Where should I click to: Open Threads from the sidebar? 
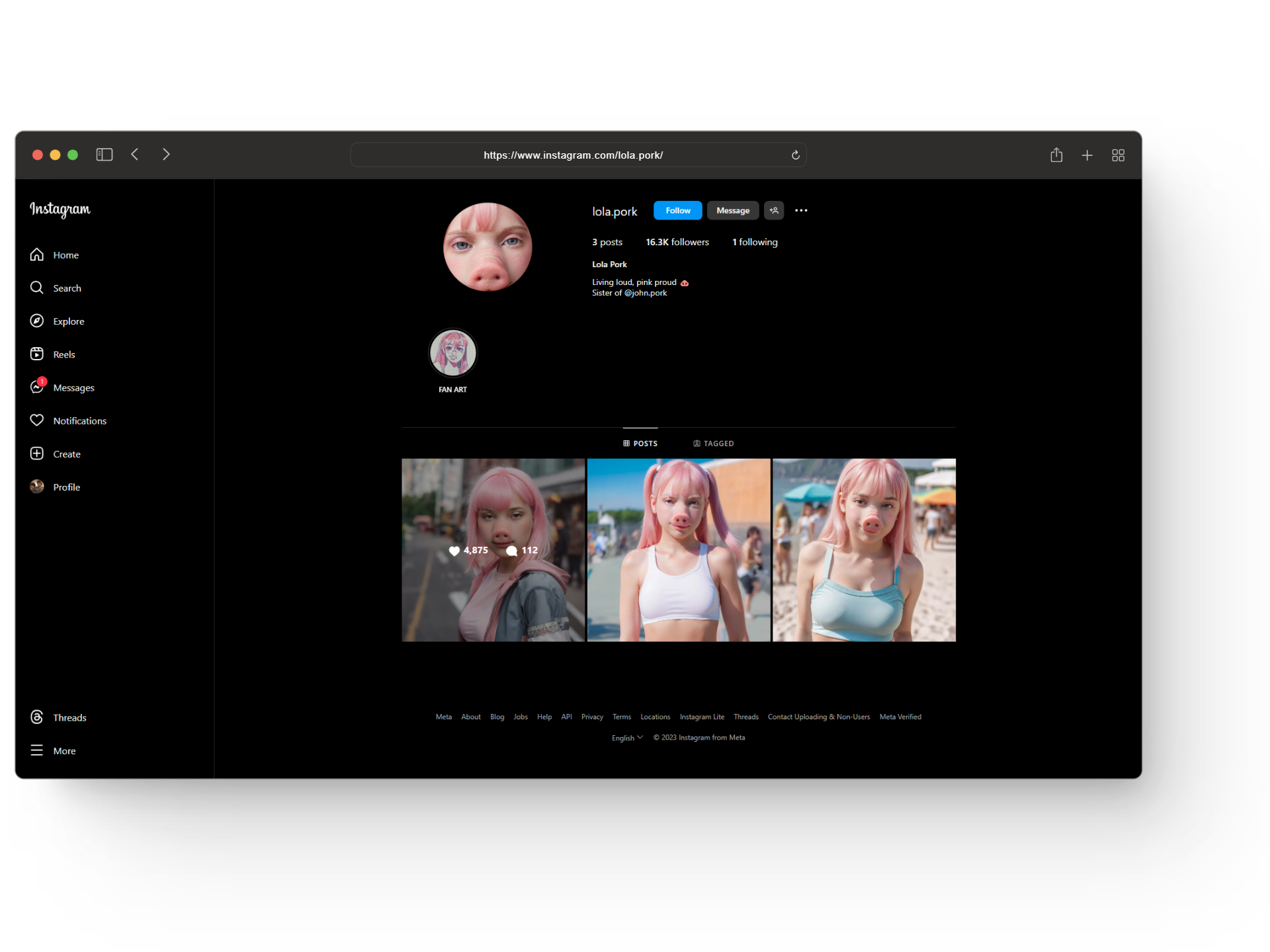point(37,717)
